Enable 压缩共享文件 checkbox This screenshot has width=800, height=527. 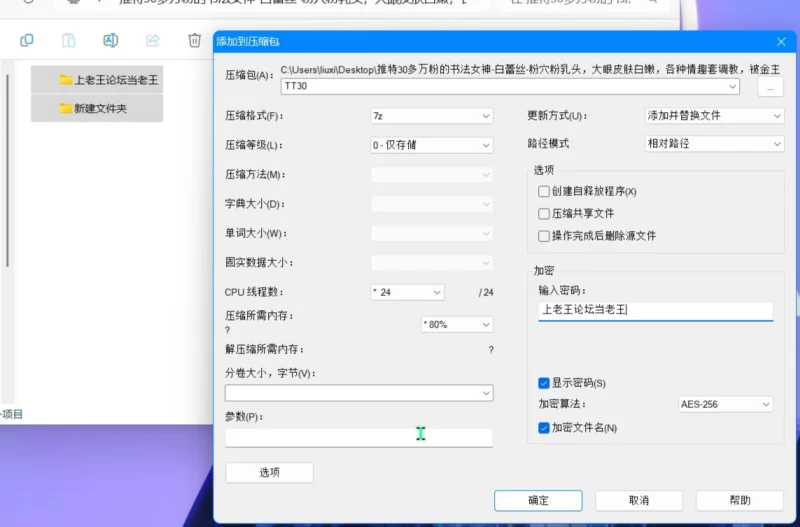pos(544,213)
